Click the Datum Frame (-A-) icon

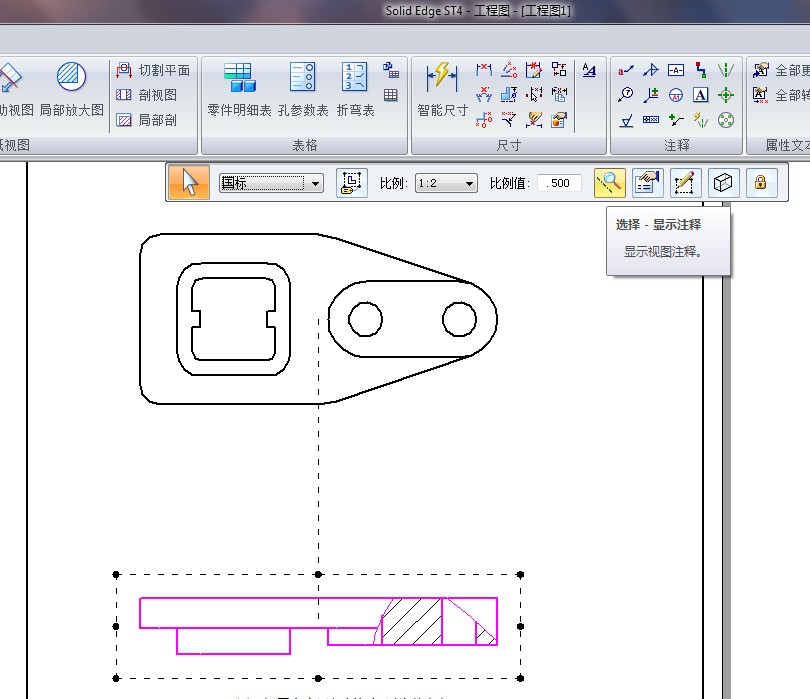[676, 70]
